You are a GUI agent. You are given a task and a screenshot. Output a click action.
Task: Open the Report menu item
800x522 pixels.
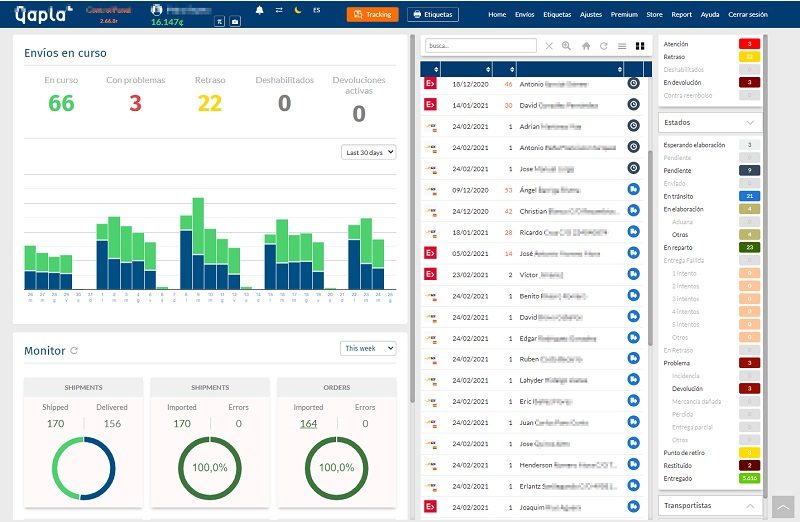coord(681,14)
